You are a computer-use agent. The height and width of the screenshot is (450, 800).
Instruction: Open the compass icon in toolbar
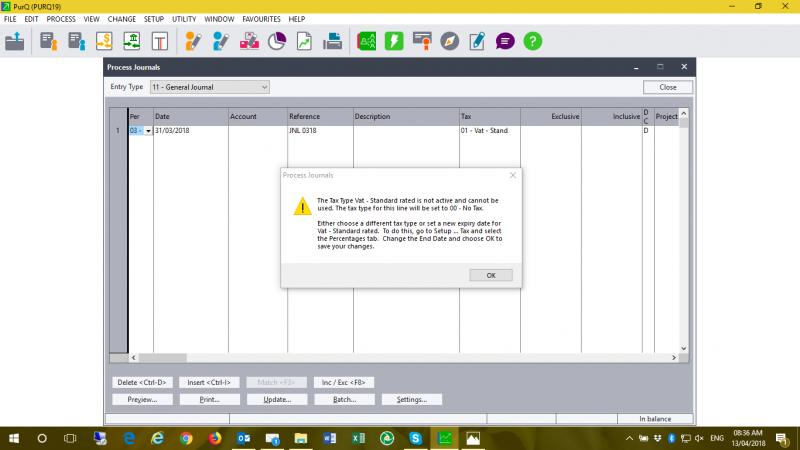click(450, 41)
